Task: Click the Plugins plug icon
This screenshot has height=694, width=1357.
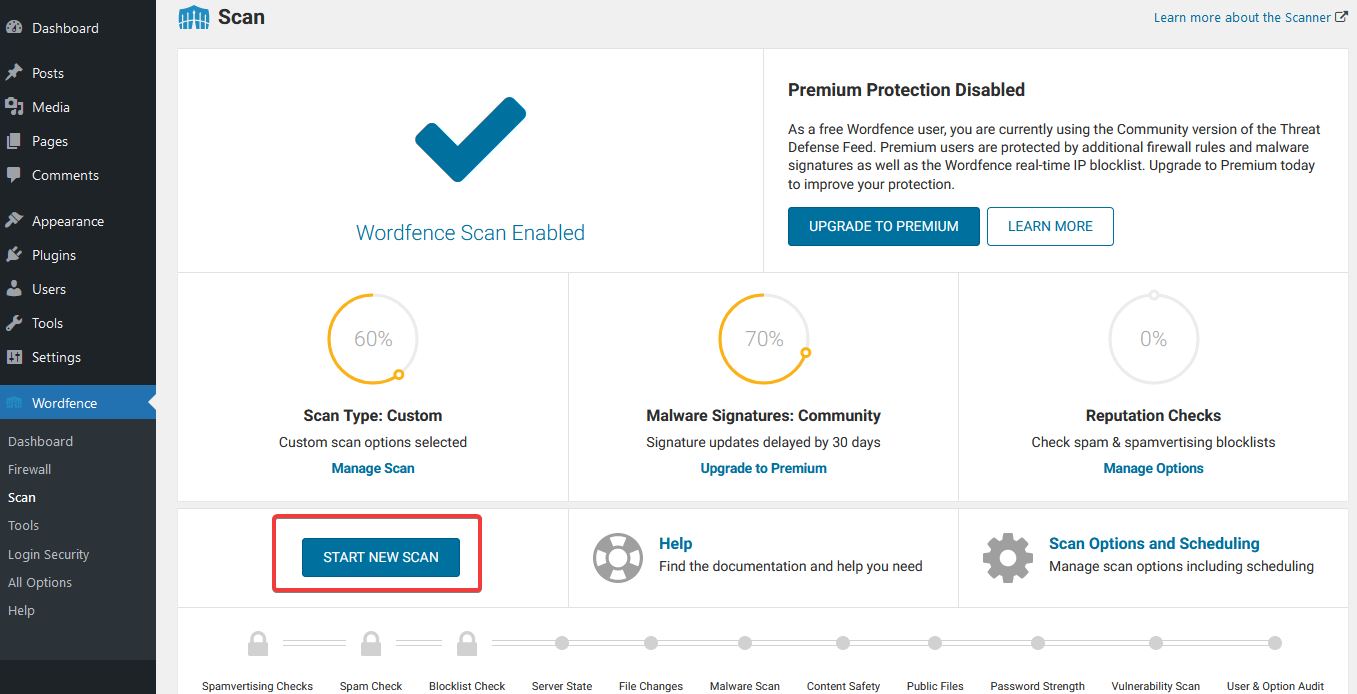Action: click(x=14, y=255)
